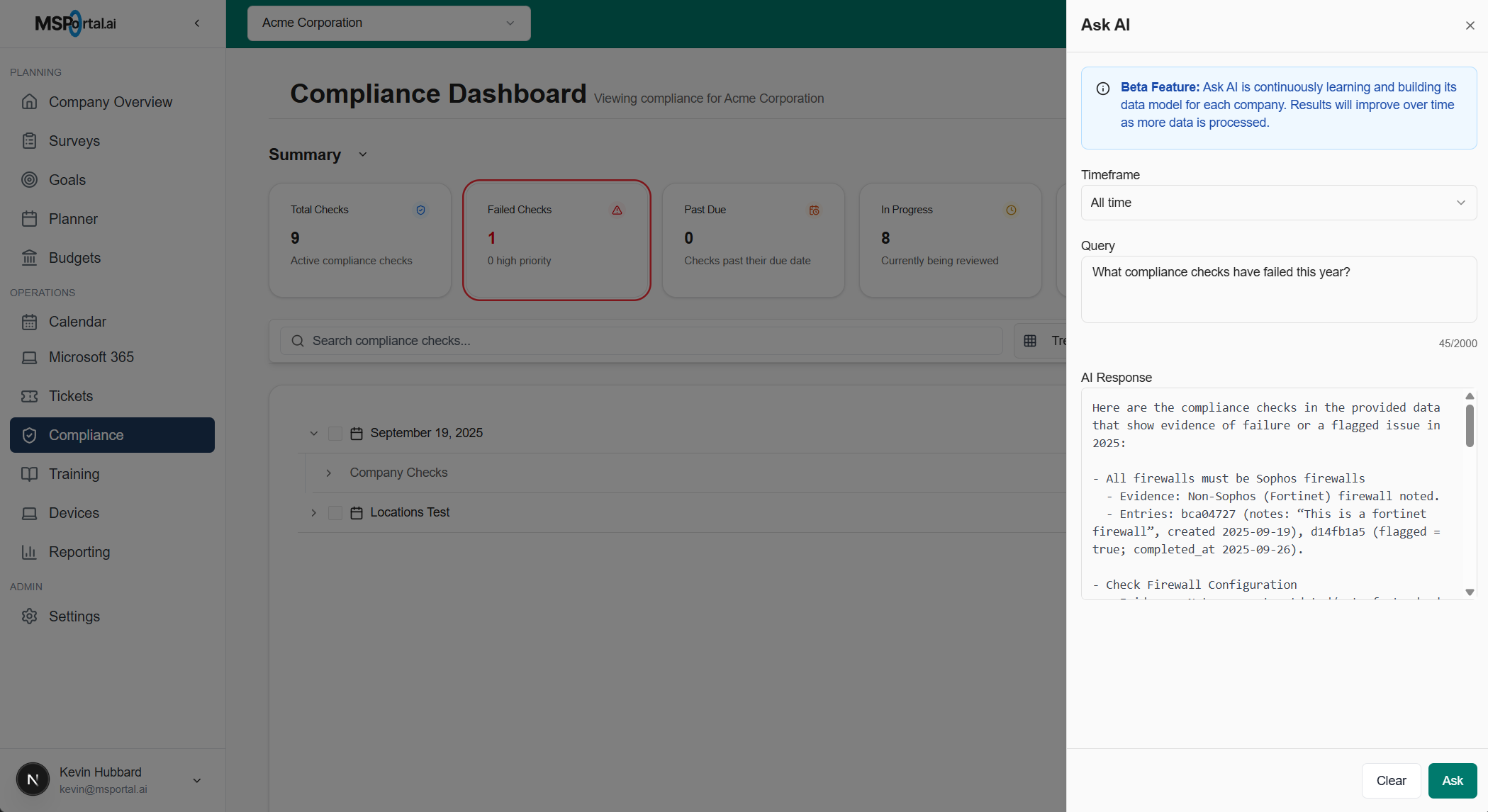Go to Company Overview page

tap(110, 102)
